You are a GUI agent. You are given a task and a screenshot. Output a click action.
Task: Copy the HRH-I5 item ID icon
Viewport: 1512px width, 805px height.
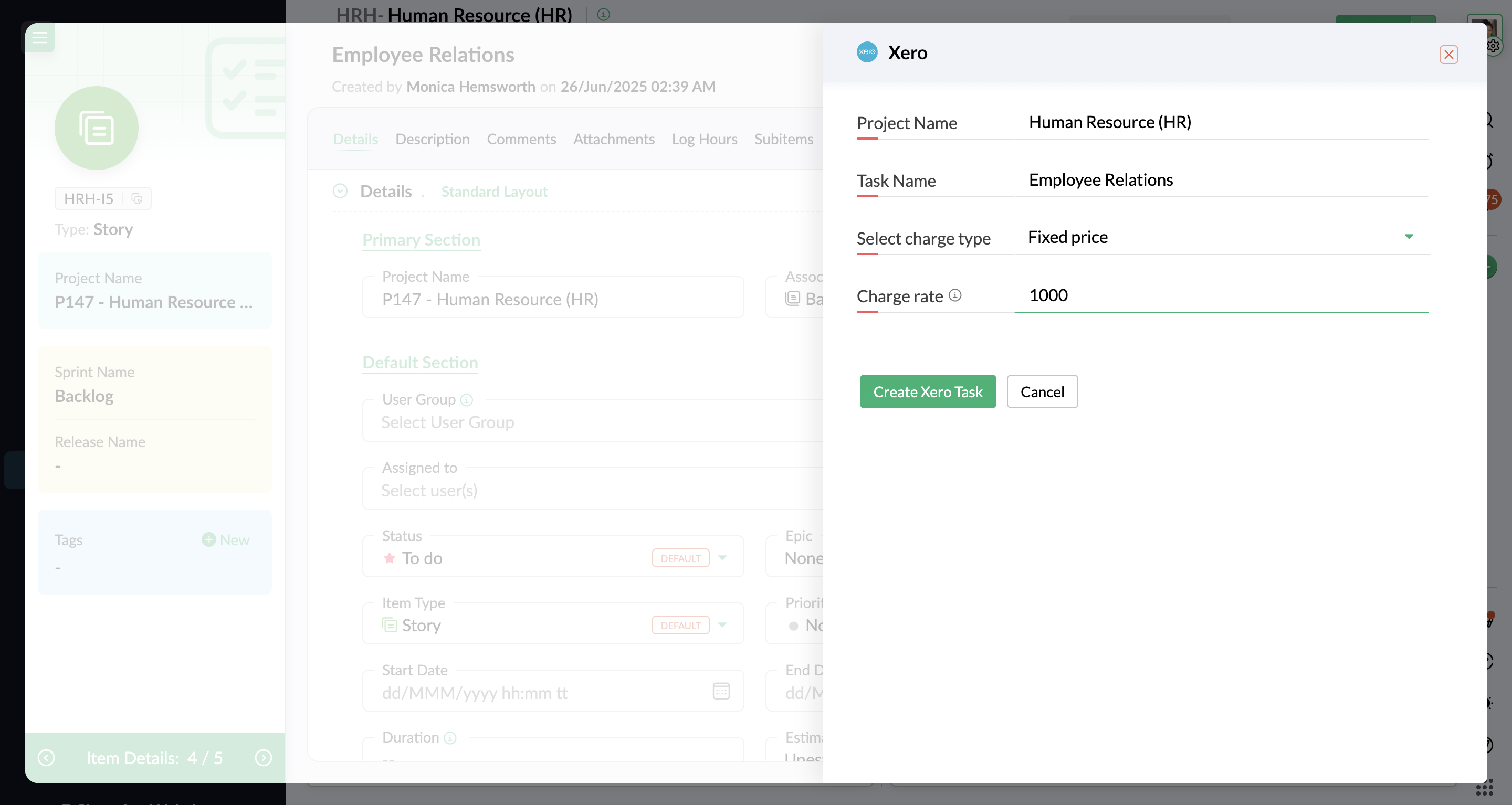pyautogui.click(x=136, y=198)
